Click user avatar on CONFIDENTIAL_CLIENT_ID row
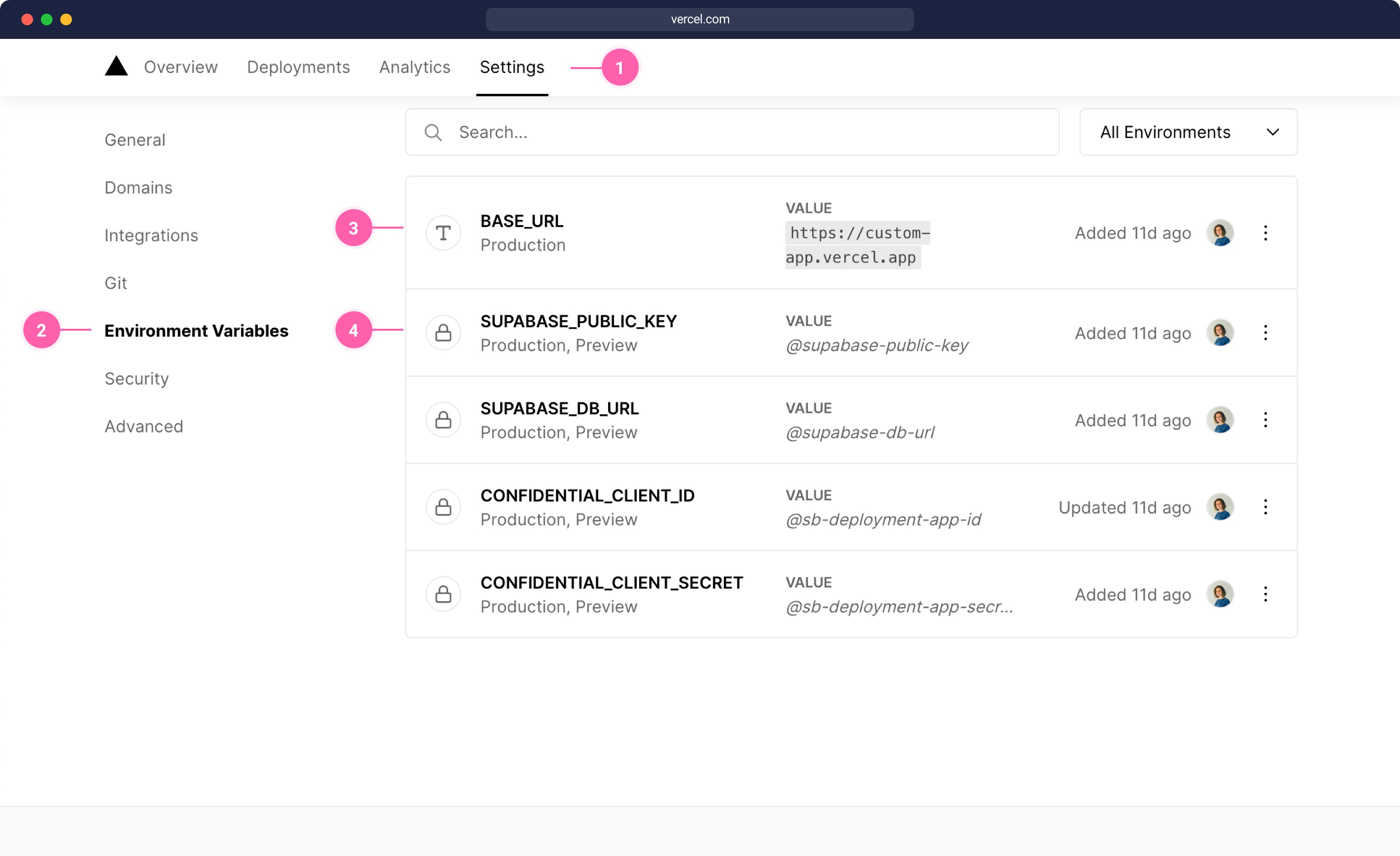This screenshot has width=1400, height=856. coord(1220,507)
